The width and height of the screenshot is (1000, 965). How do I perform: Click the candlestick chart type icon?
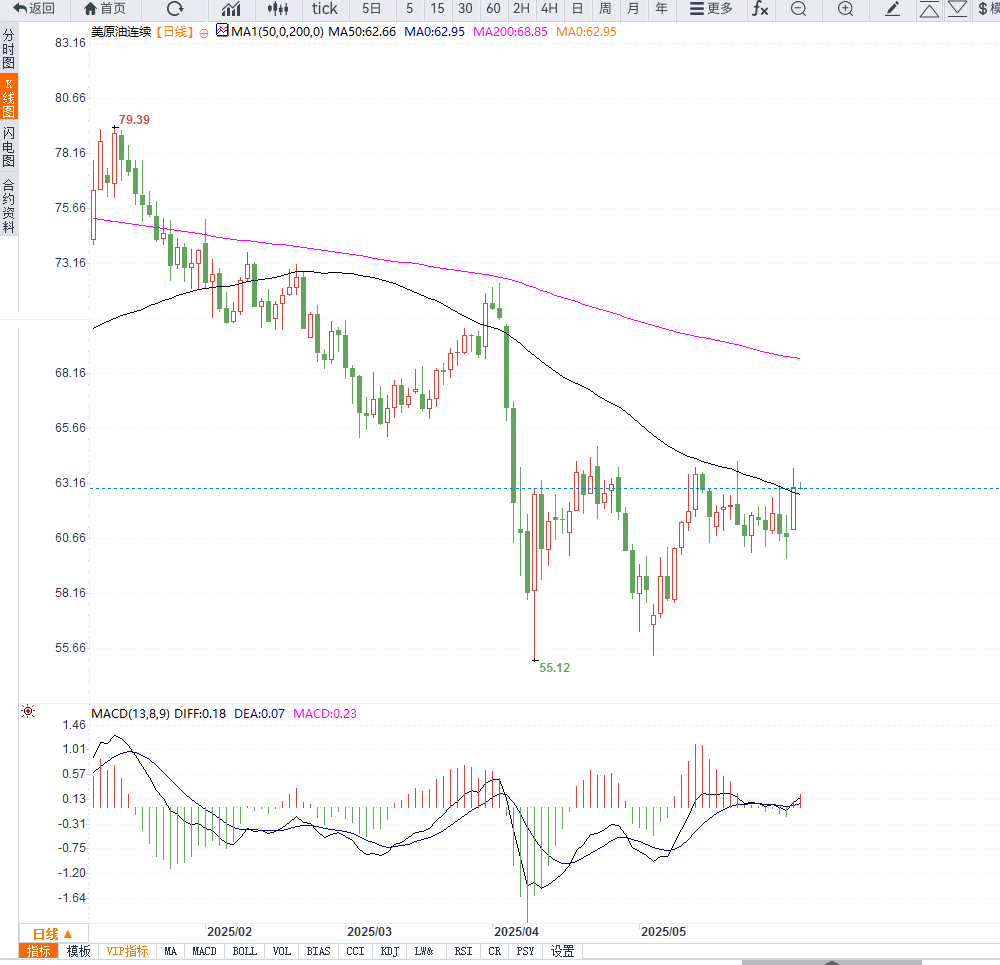(279, 9)
